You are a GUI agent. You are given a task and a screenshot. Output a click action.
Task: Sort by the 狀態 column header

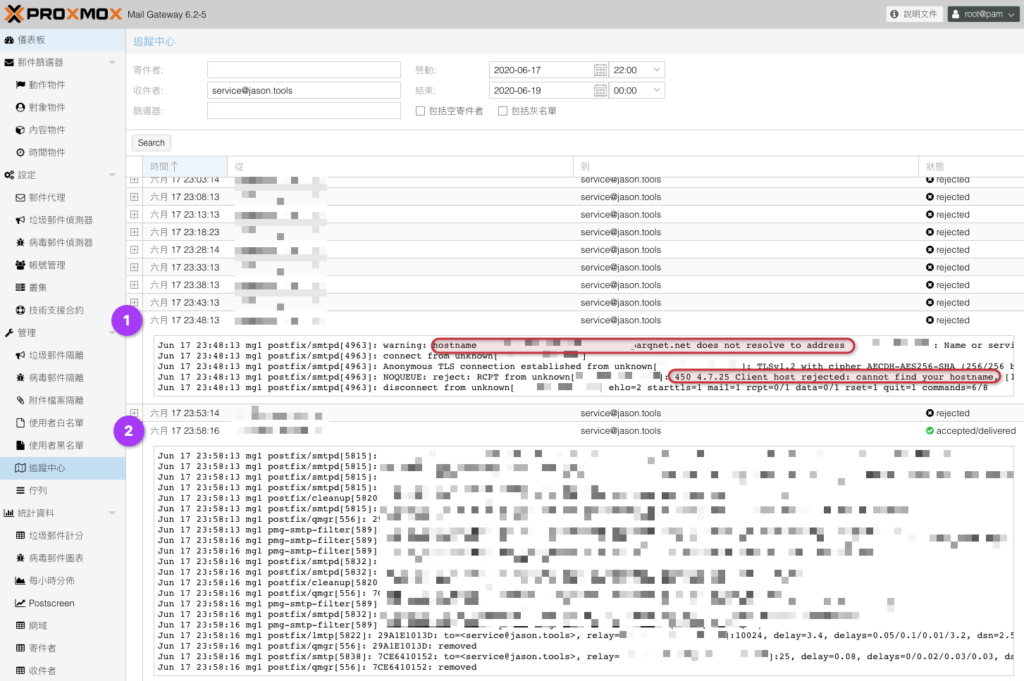click(970, 166)
